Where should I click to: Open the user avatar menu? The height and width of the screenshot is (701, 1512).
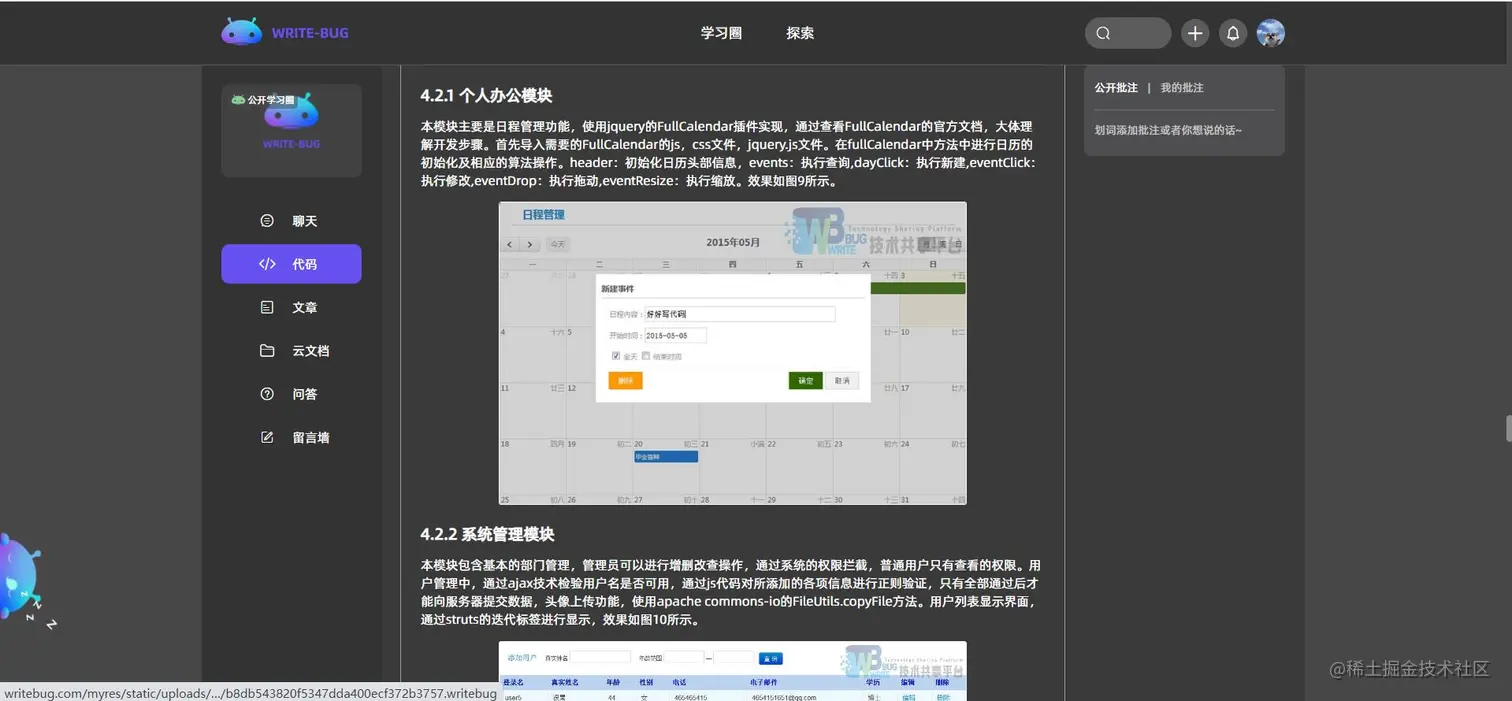(1271, 33)
